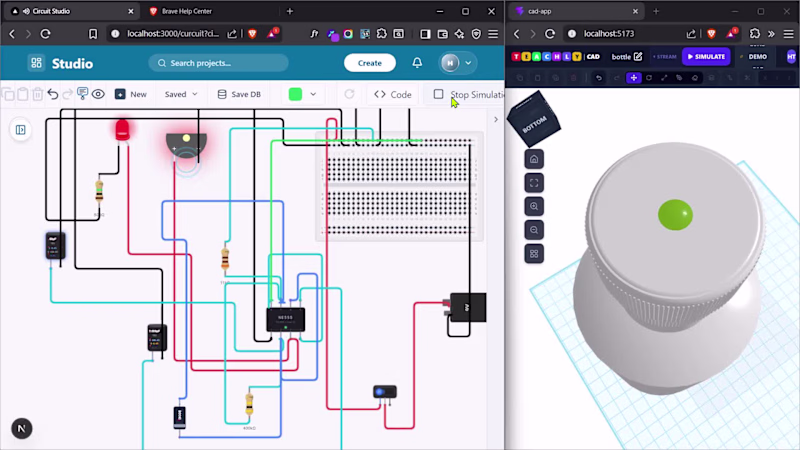The width and height of the screenshot is (800, 450).
Task: Select the buzzer component
Action: click(x=186, y=145)
